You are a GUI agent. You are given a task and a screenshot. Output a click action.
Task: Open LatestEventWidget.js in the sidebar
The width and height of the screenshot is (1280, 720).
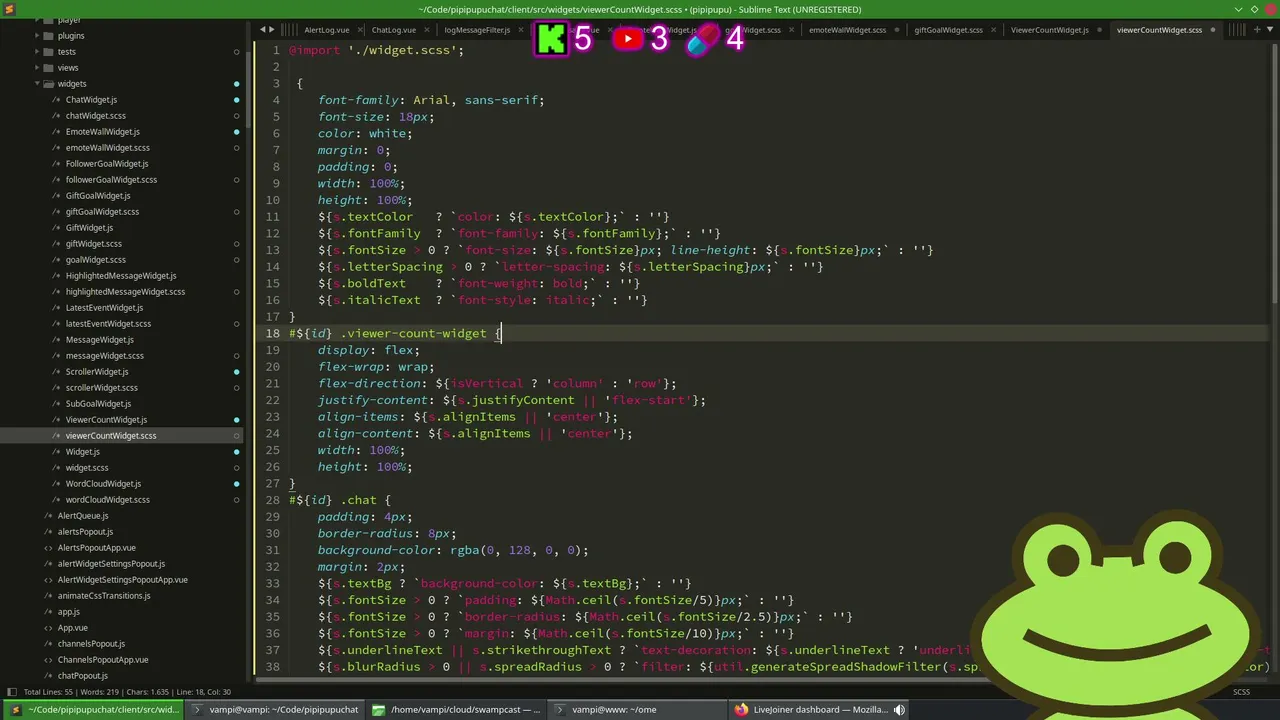tap(105, 308)
